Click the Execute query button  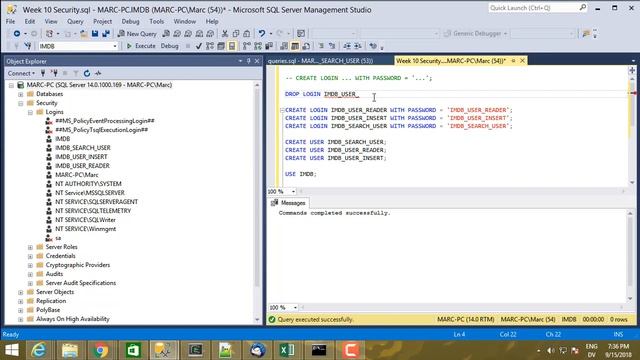coord(141,46)
